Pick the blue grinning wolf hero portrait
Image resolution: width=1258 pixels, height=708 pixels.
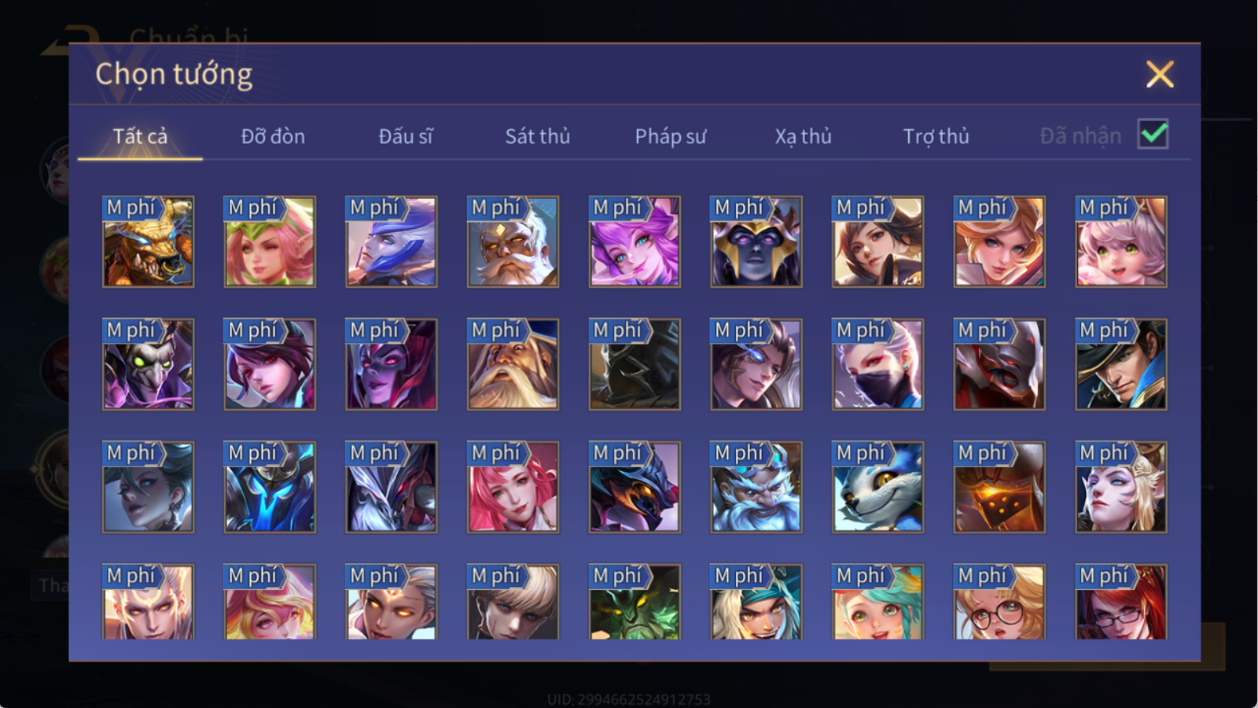(878, 488)
